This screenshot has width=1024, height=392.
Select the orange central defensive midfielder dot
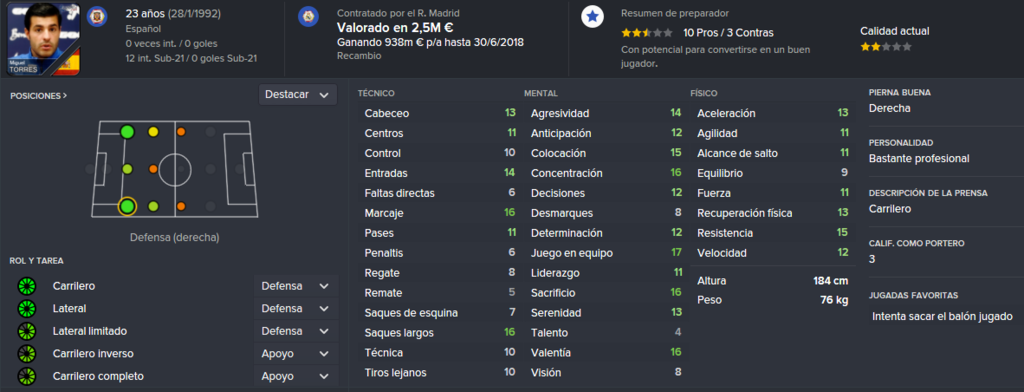[153, 169]
